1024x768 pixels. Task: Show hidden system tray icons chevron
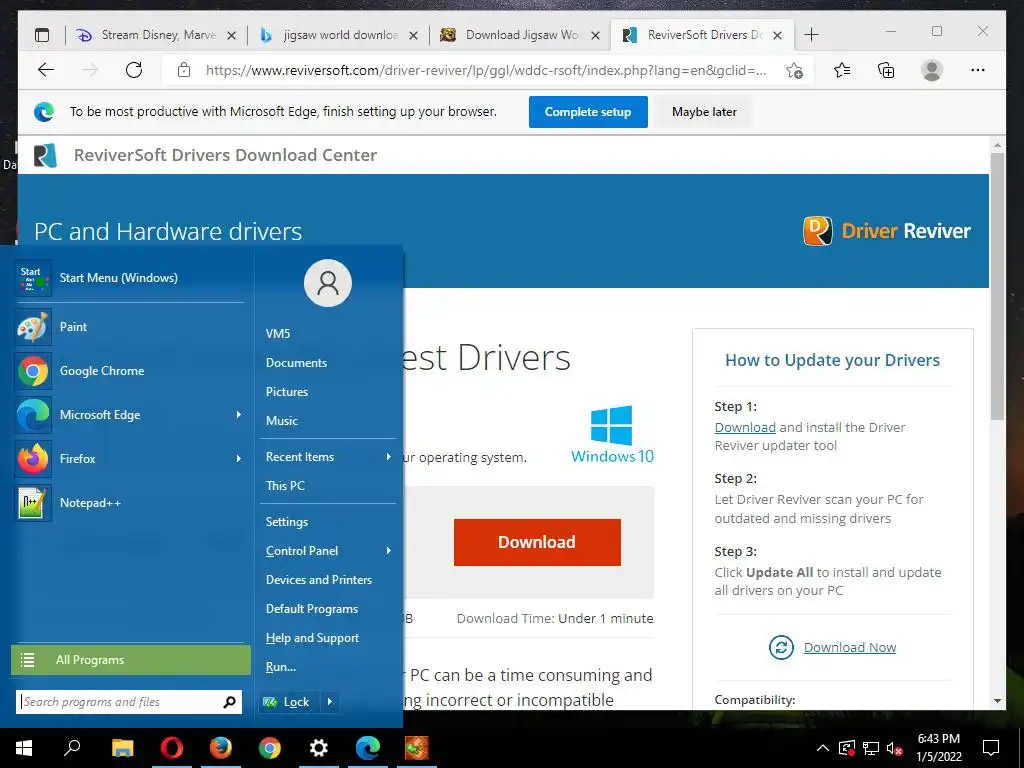pos(823,748)
